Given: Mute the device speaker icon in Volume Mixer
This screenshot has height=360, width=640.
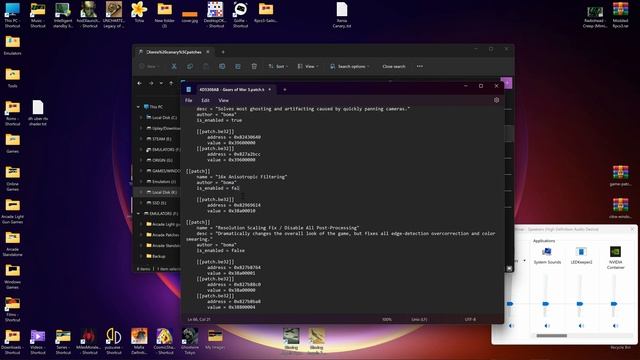Looking at the screenshot, I should click(x=511, y=326).
